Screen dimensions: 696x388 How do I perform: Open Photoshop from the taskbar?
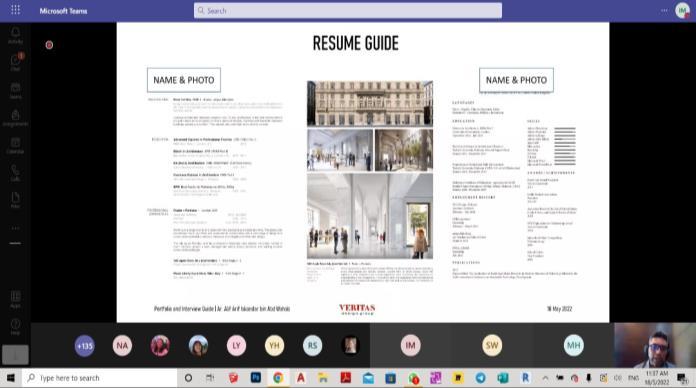(x=256, y=378)
